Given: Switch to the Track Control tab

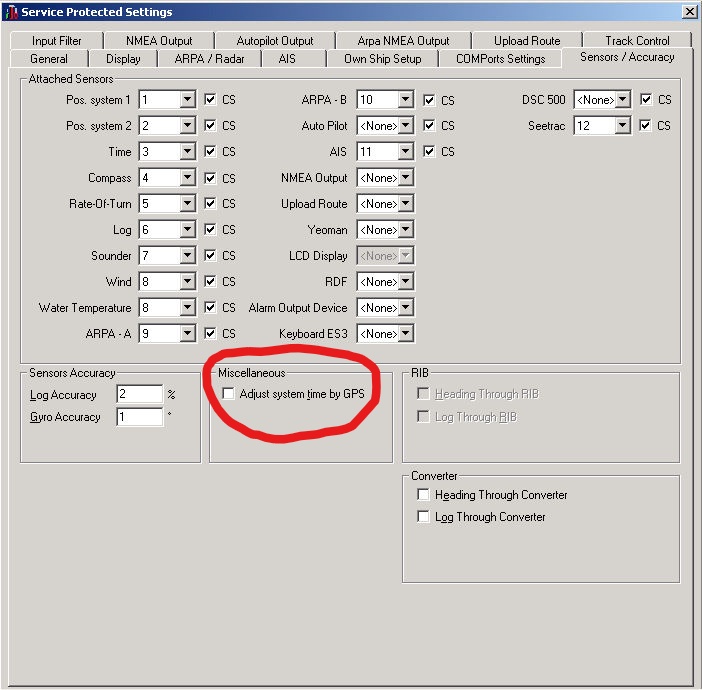Looking at the screenshot, I should point(637,41).
